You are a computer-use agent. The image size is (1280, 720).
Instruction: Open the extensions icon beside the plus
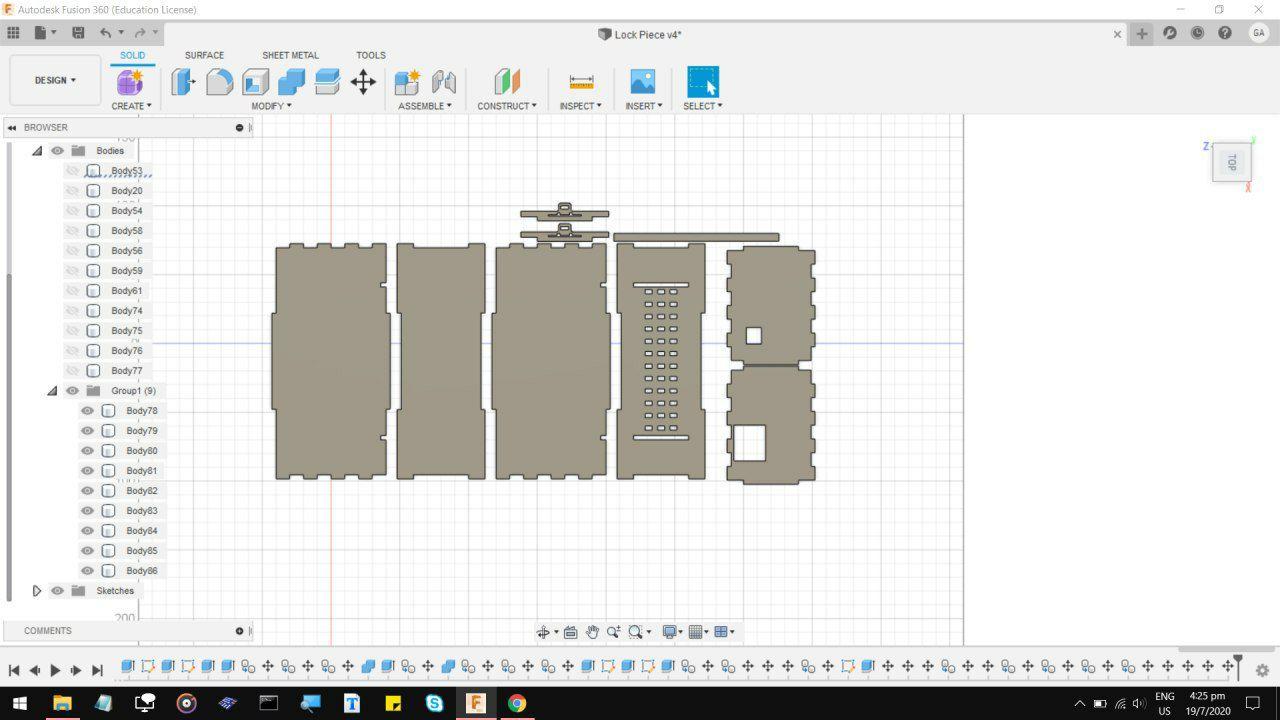(1170, 33)
